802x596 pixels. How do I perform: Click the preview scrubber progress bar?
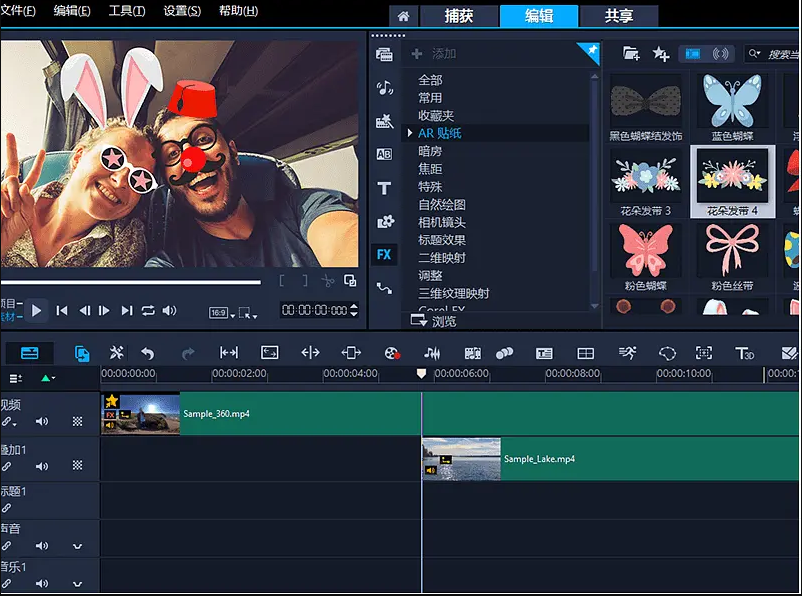(130, 282)
